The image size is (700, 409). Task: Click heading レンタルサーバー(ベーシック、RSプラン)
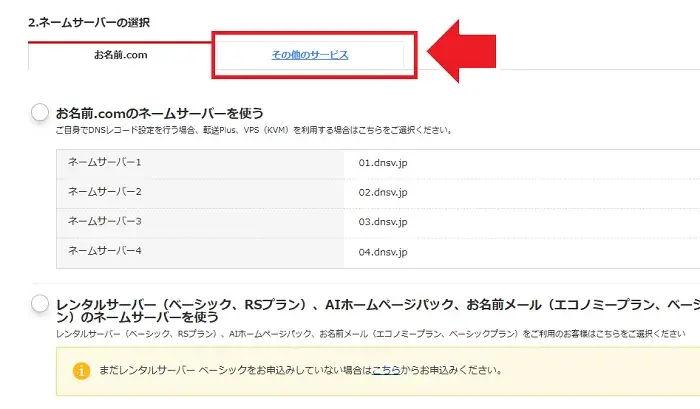point(378,310)
